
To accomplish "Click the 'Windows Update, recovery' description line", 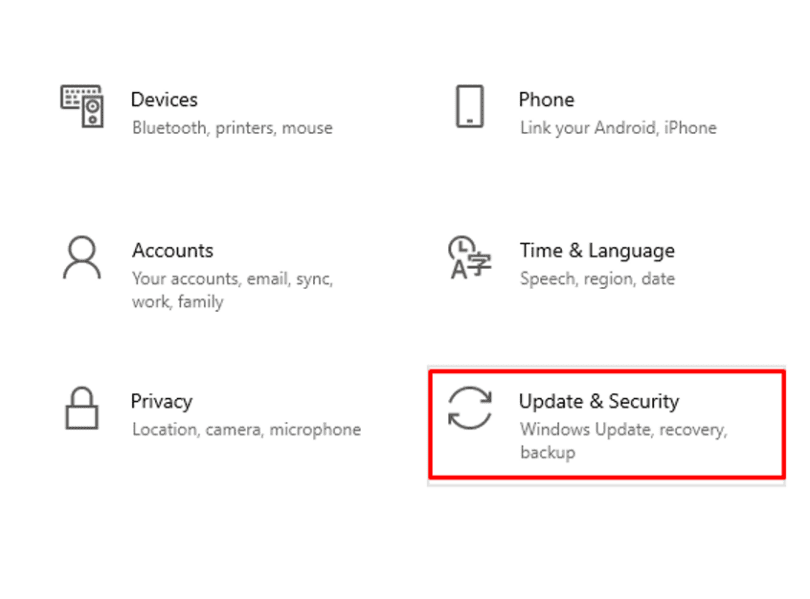I will point(622,430).
